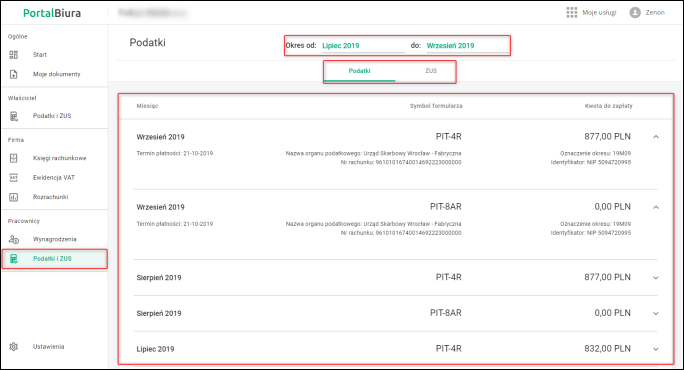Image resolution: width=684 pixels, height=370 pixels.
Task: Click the Księgi rachunkowe book icon
Action: (x=14, y=158)
